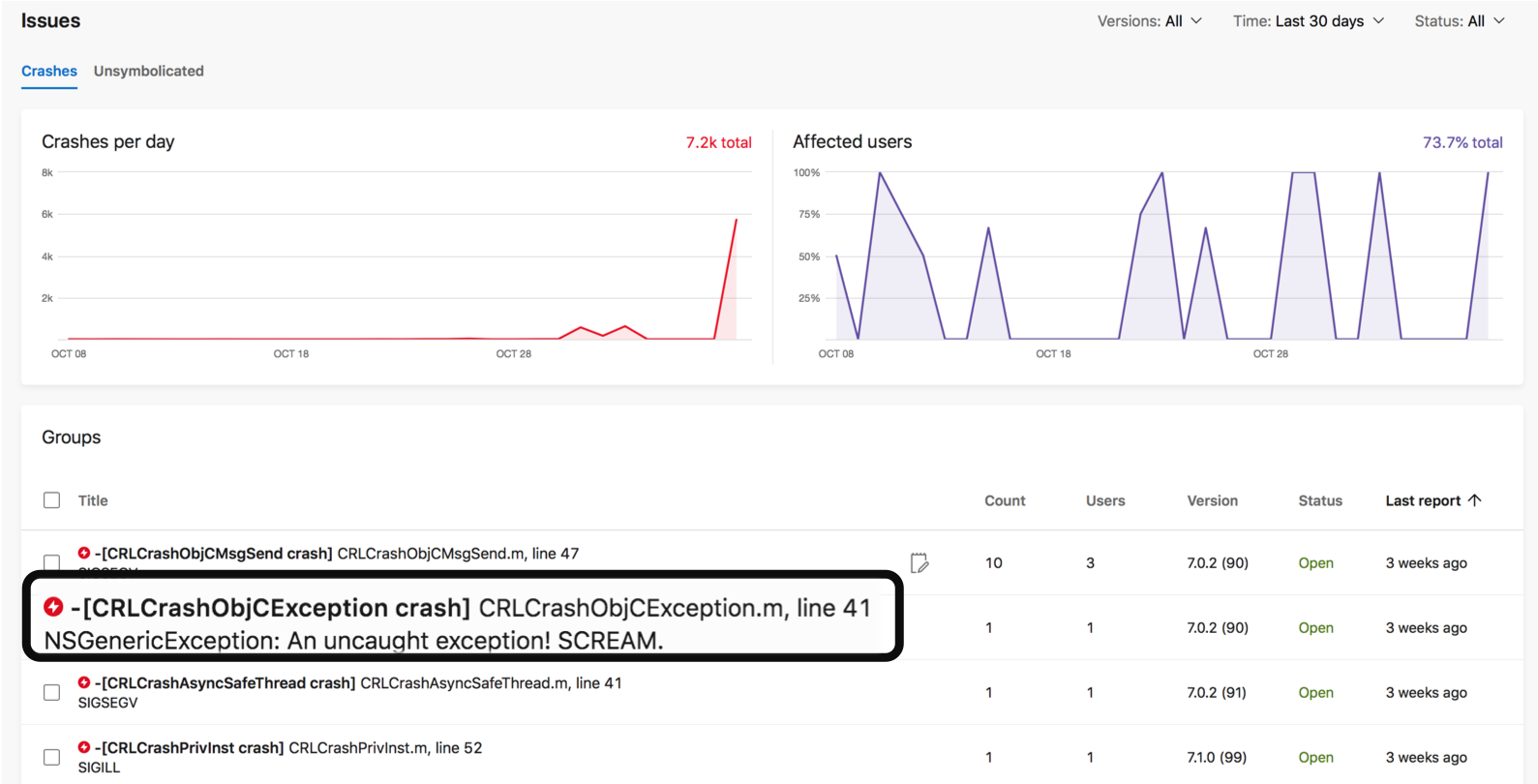The width and height of the screenshot is (1538, 784).
Task: Toggle the select-all checkbox beside Title
Action: 51,500
